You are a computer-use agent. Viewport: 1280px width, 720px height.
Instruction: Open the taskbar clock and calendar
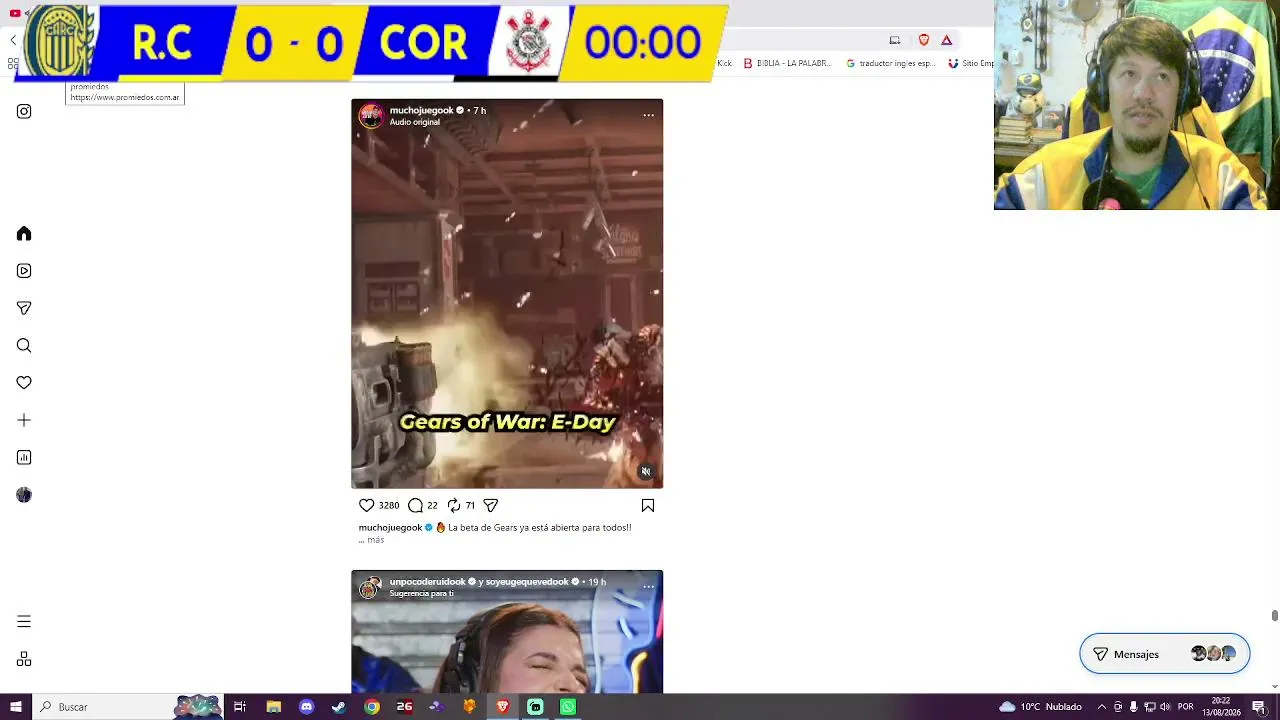click(x=1221, y=707)
